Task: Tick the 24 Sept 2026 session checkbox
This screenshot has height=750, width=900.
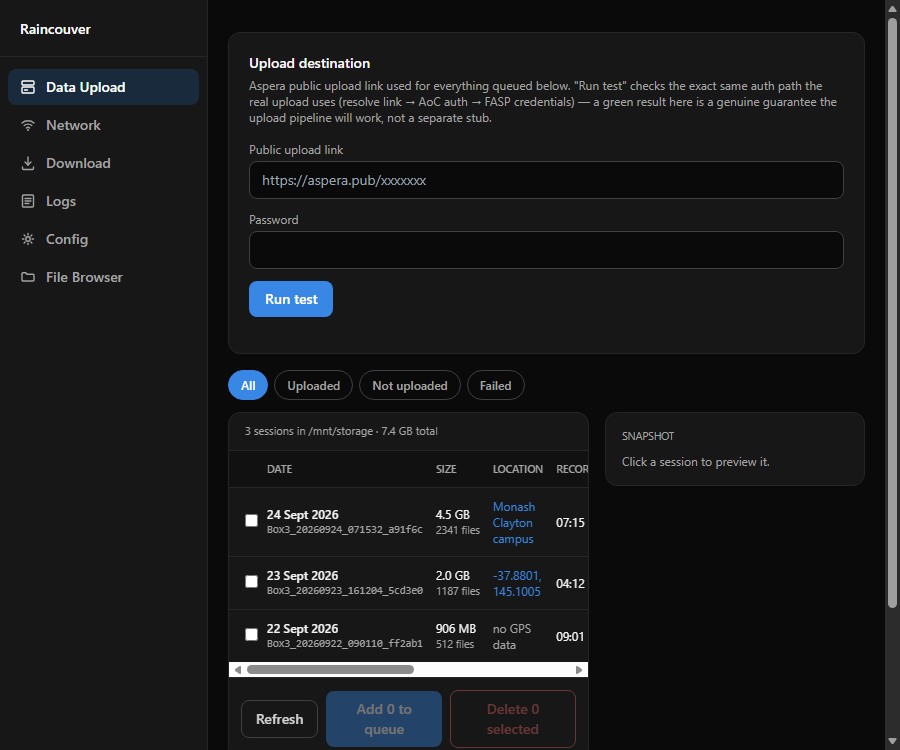Action: (x=251, y=520)
